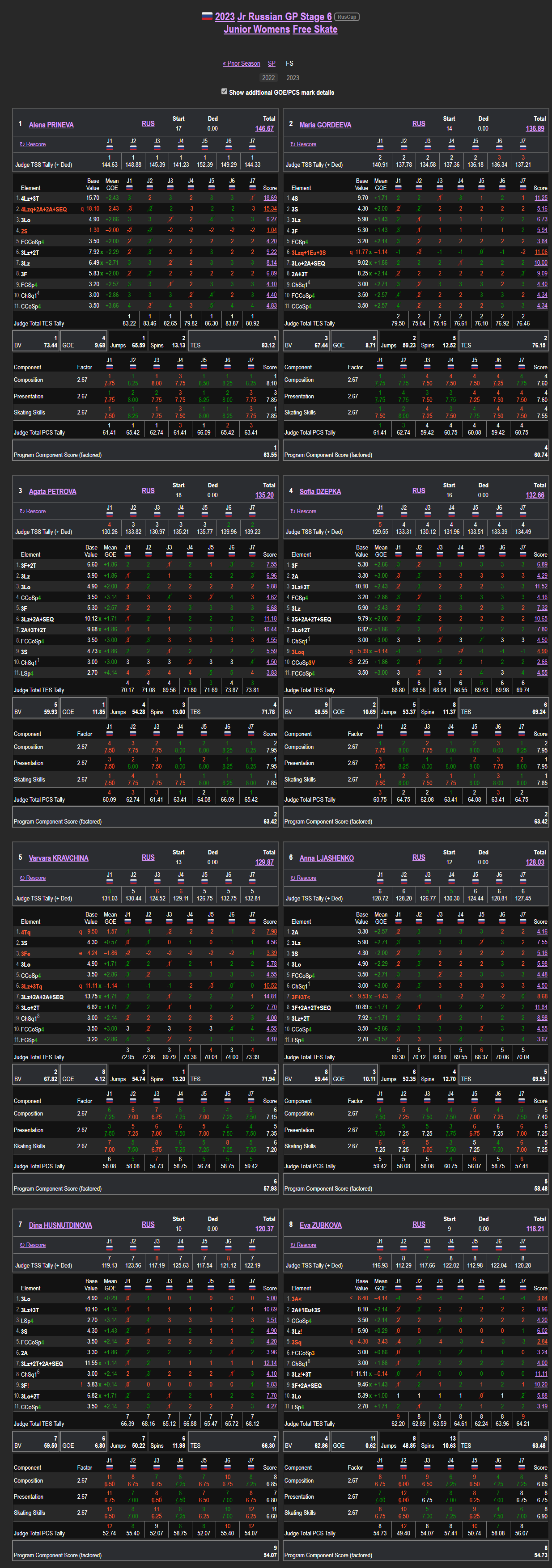Open Alena PRINEVA's skater profile link
Image resolution: width=552 pixels, height=1568 pixels.
click(x=51, y=125)
